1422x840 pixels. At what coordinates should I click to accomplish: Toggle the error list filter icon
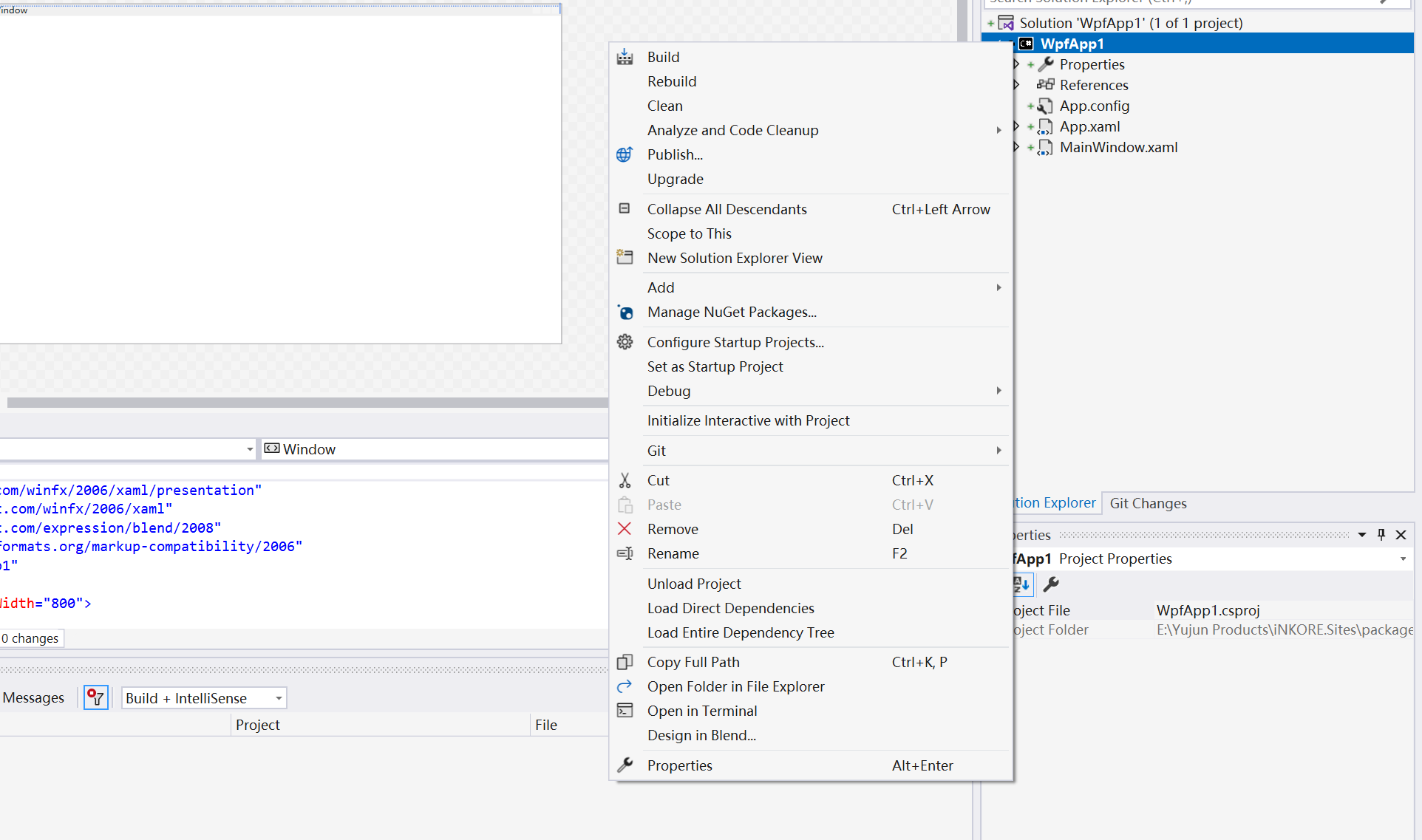pyautogui.click(x=96, y=697)
